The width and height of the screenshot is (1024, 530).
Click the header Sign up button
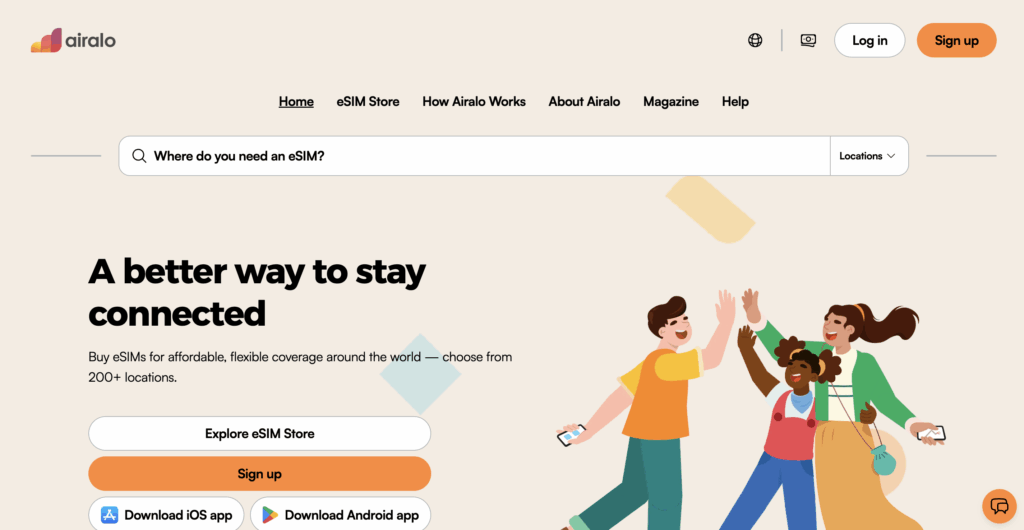956,40
